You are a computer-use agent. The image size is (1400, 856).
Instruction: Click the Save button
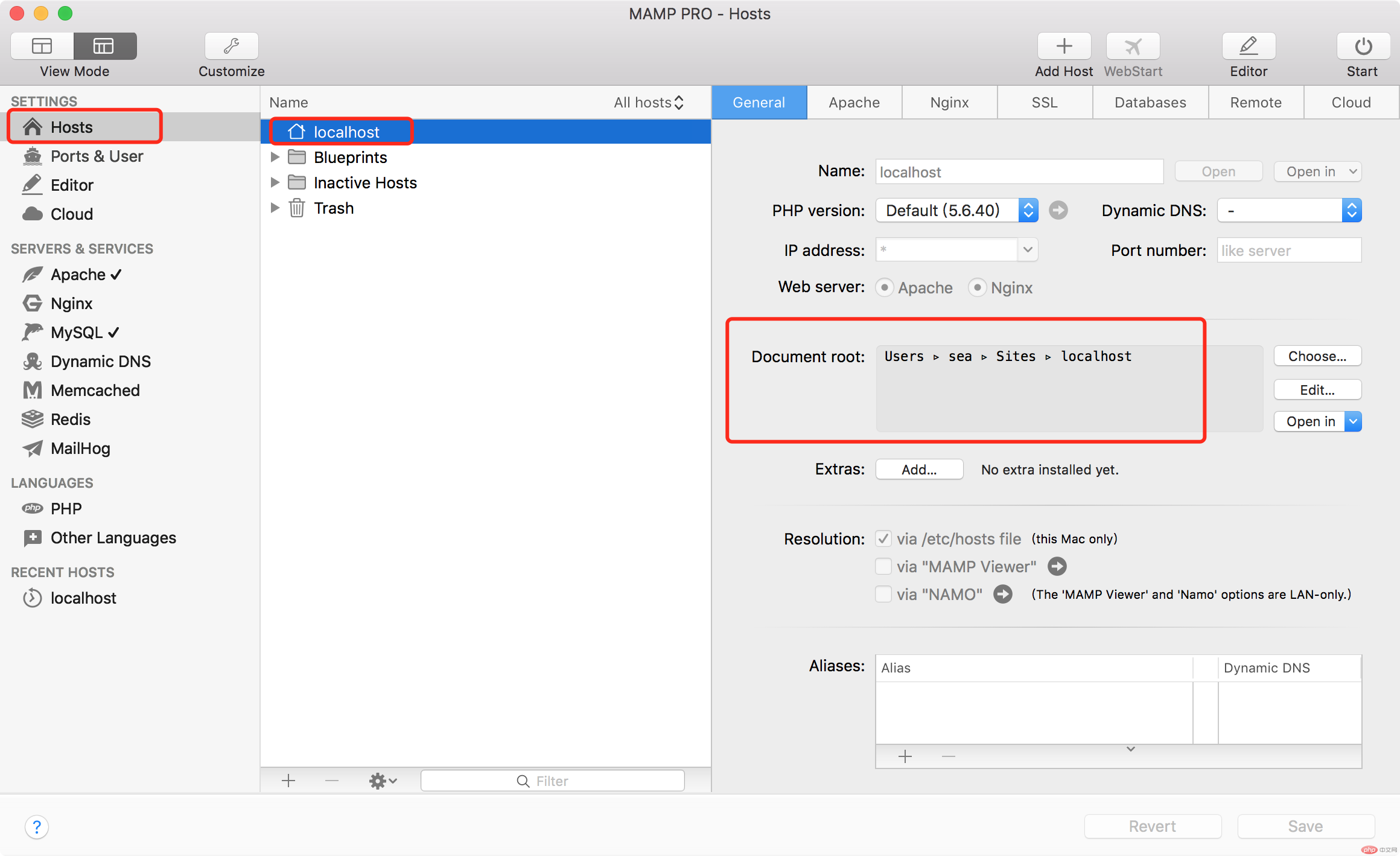click(1306, 826)
